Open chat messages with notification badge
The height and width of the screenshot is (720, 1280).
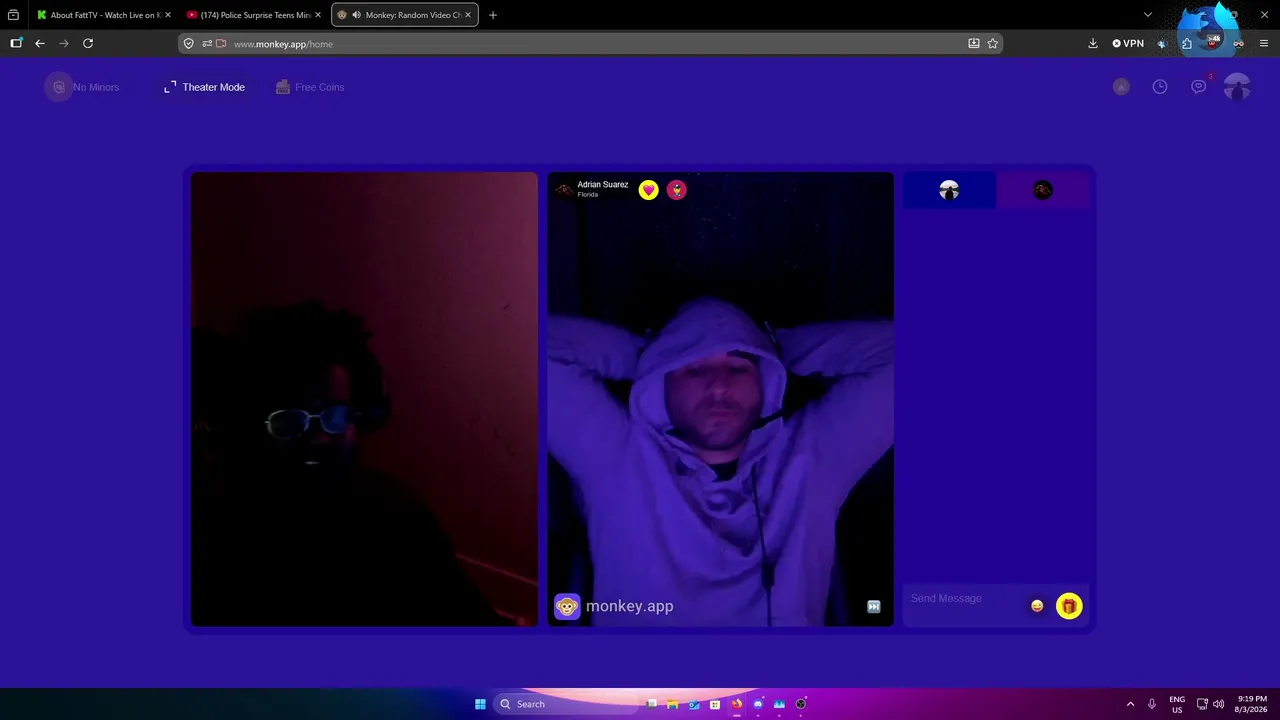[x=1198, y=87]
